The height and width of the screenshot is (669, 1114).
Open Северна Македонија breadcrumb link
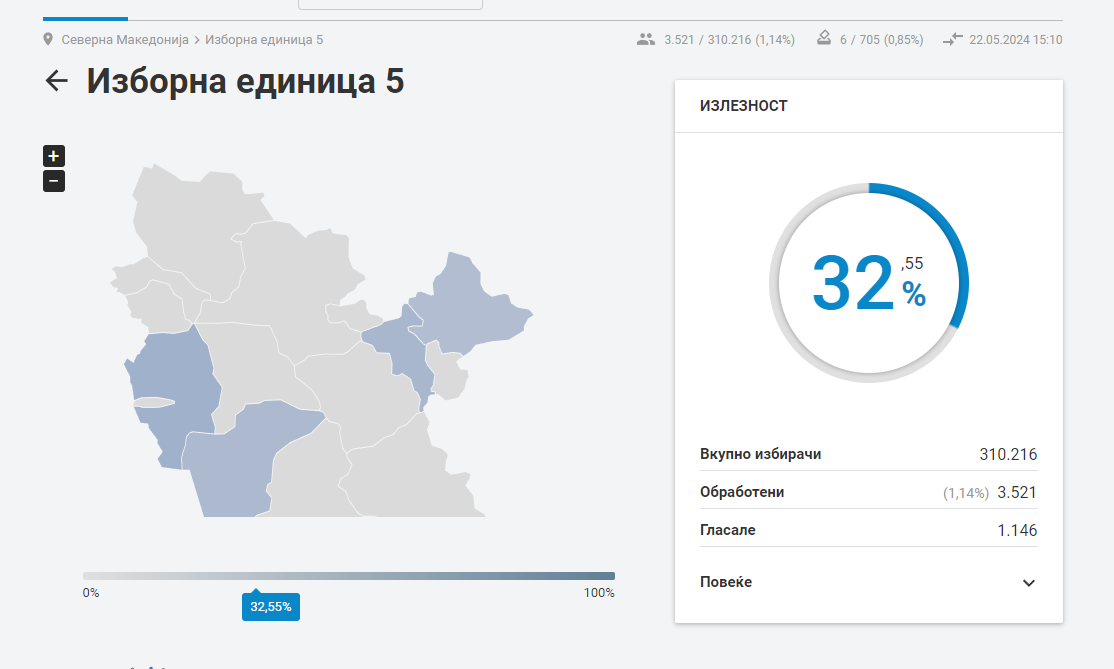(x=125, y=40)
